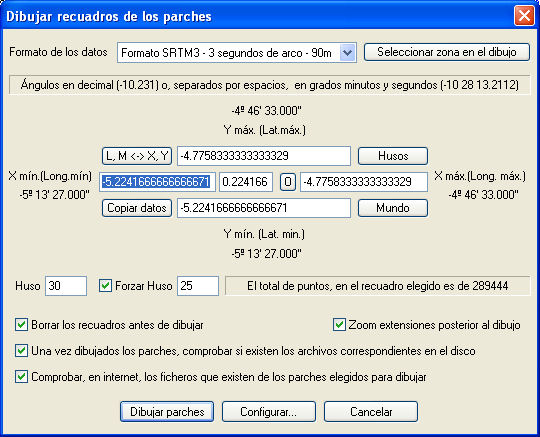Select the Y mín. latitude input field
The height and width of the screenshot is (437, 540).
(x=264, y=208)
